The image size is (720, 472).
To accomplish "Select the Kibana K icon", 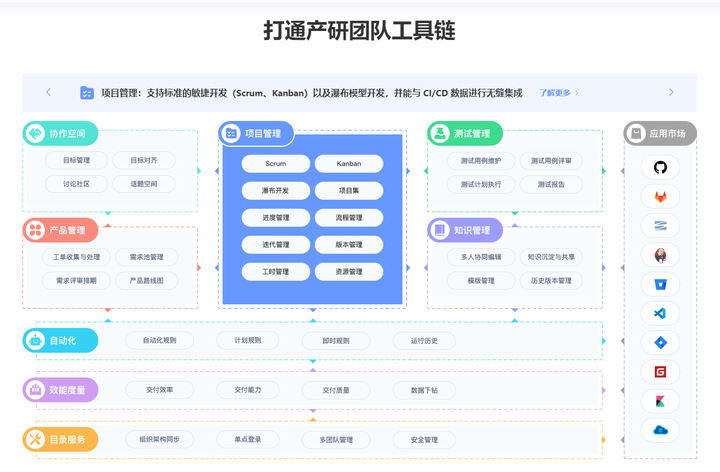I will (x=660, y=401).
